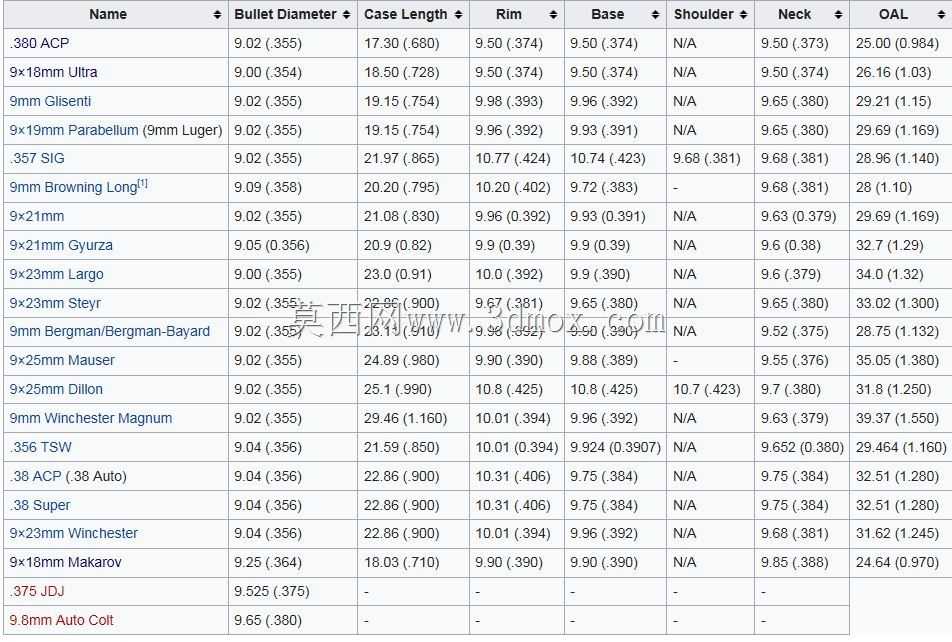Follow the [1] footnote reference
This screenshot has width=952, height=642.
coord(143,183)
